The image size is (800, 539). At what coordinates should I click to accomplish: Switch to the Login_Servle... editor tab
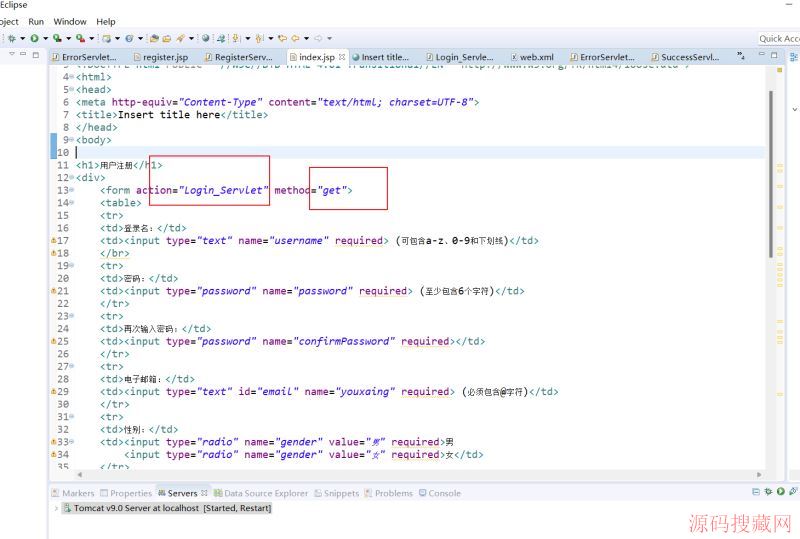(x=460, y=57)
